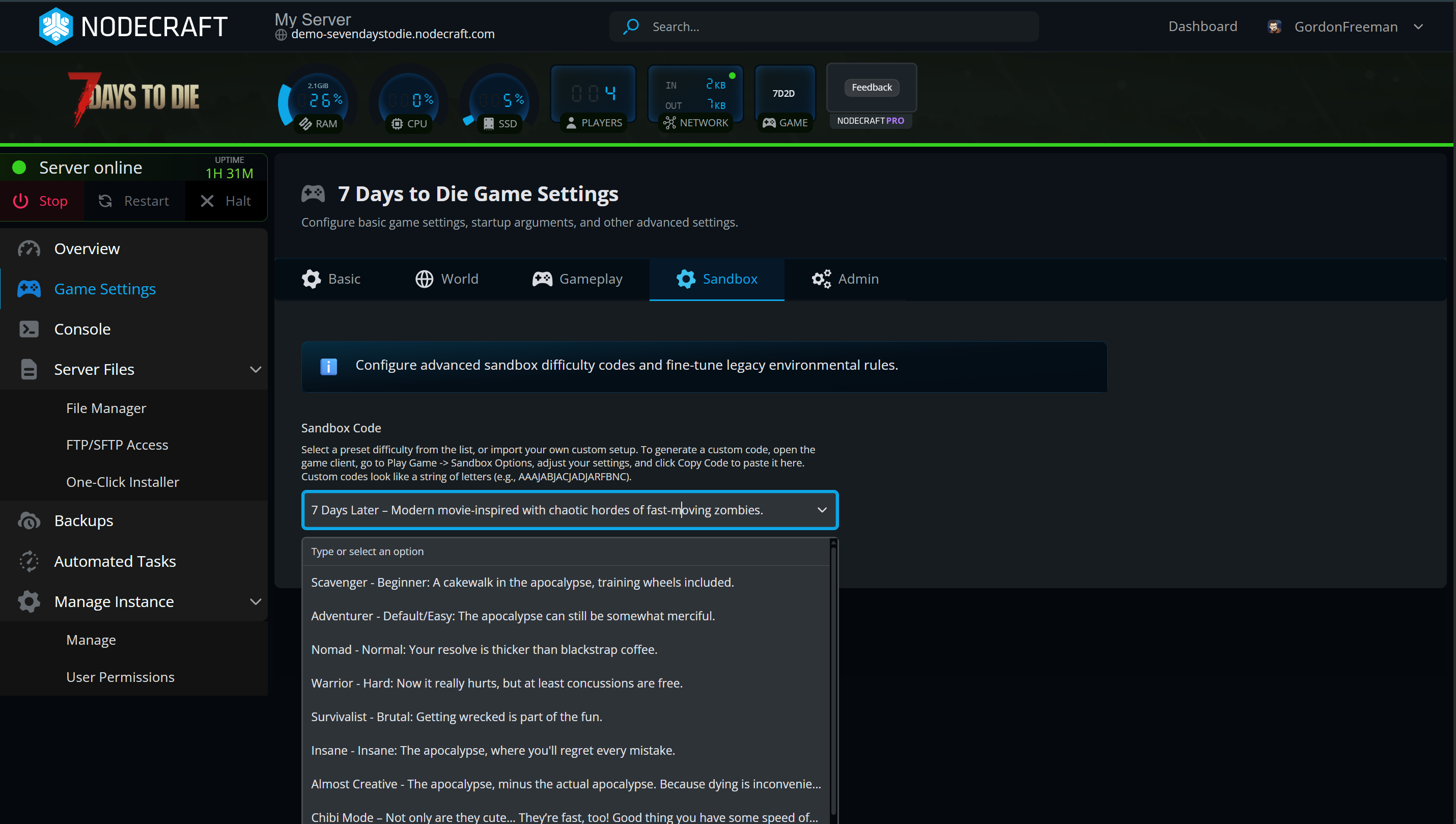Click the My Server title
Screen dimensions: 1456x824
point(313,19)
